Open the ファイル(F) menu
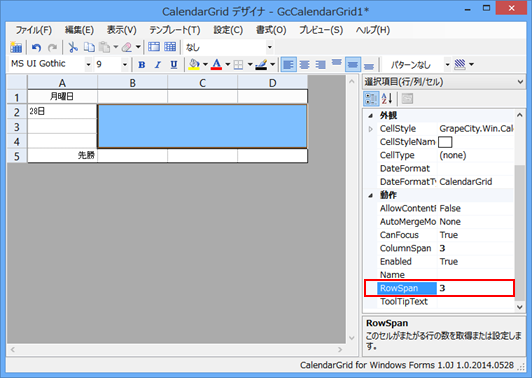 tap(34, 30)
